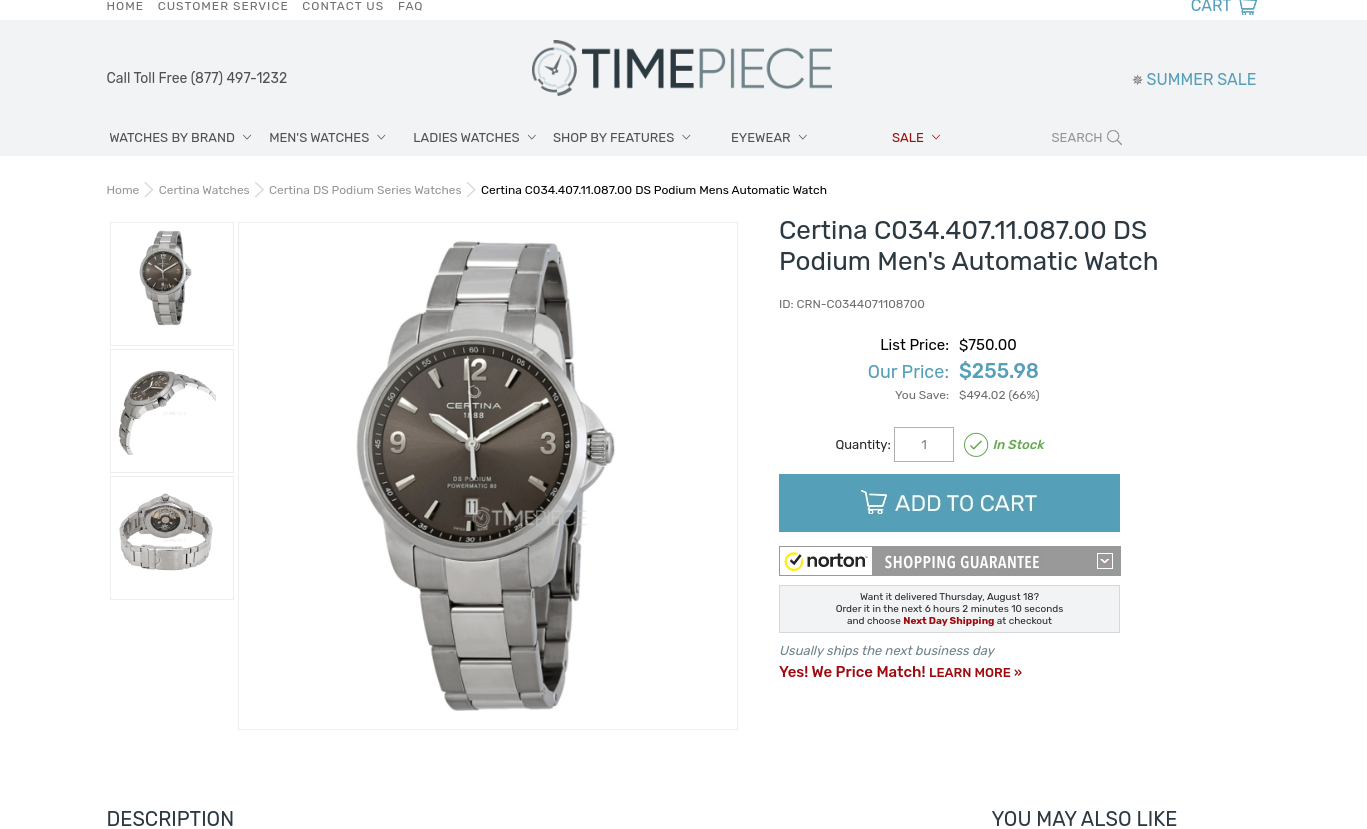Click the shopping cart icon in header

click(1247, 7)
